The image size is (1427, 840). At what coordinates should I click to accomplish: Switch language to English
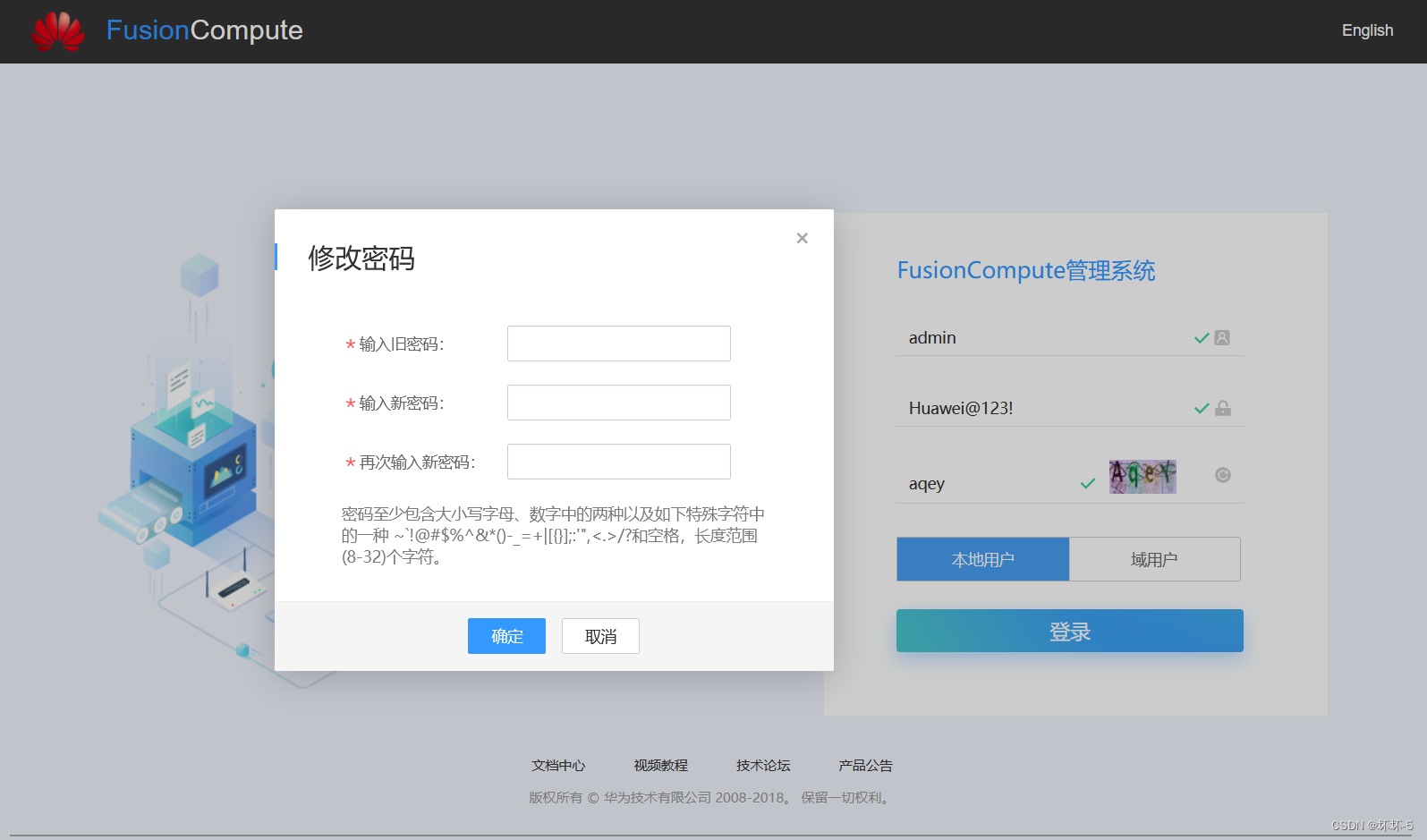pyautogui.click(x=1367, y=30)
